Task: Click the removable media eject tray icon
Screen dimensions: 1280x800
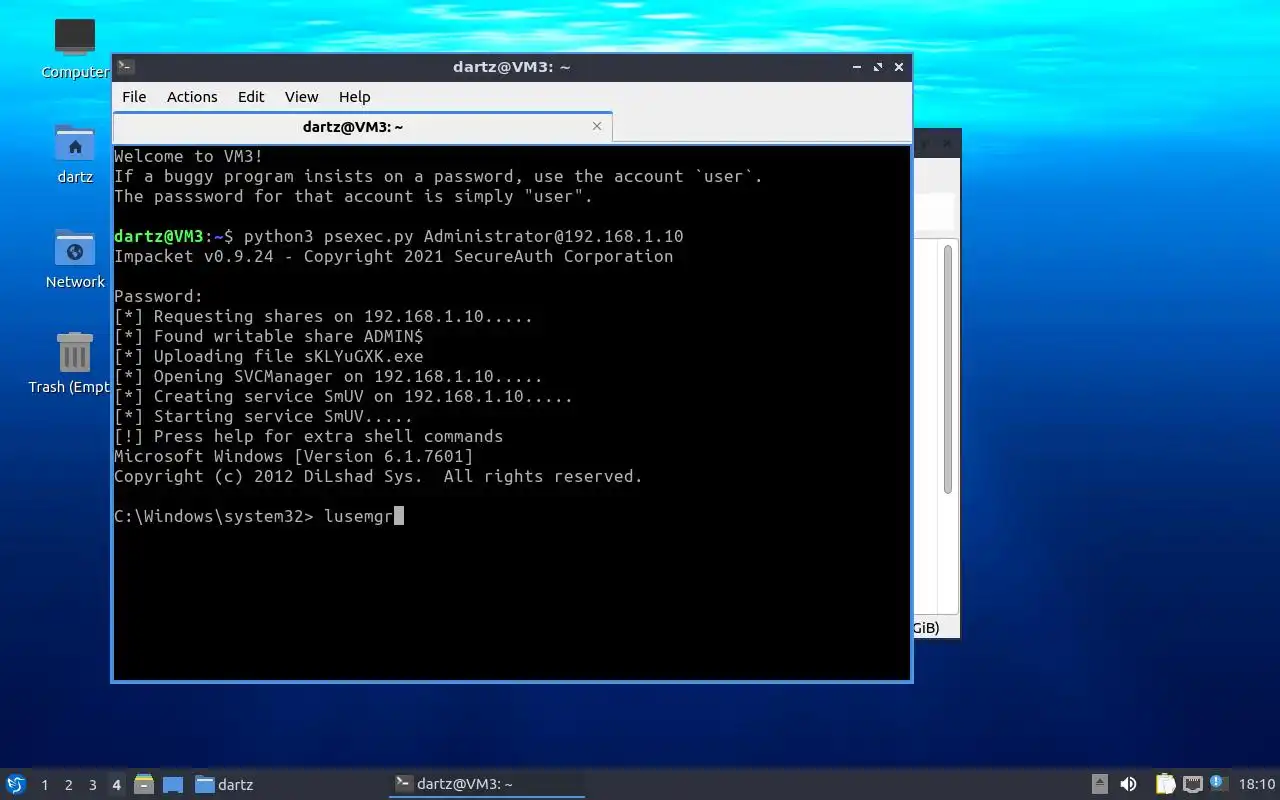Action: point(1099,784)
